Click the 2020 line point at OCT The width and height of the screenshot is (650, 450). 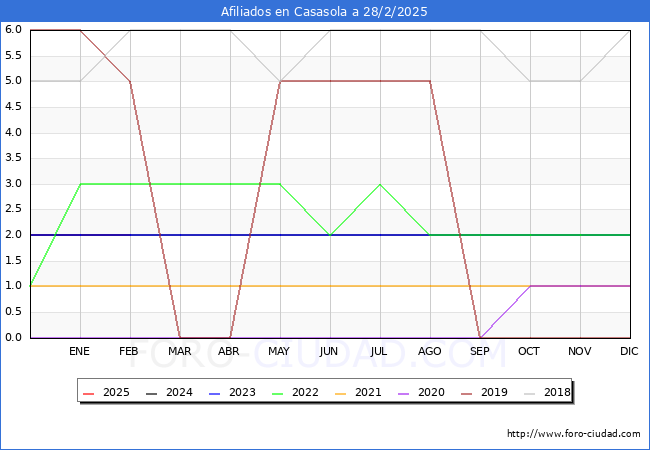[x=530, y=286]
